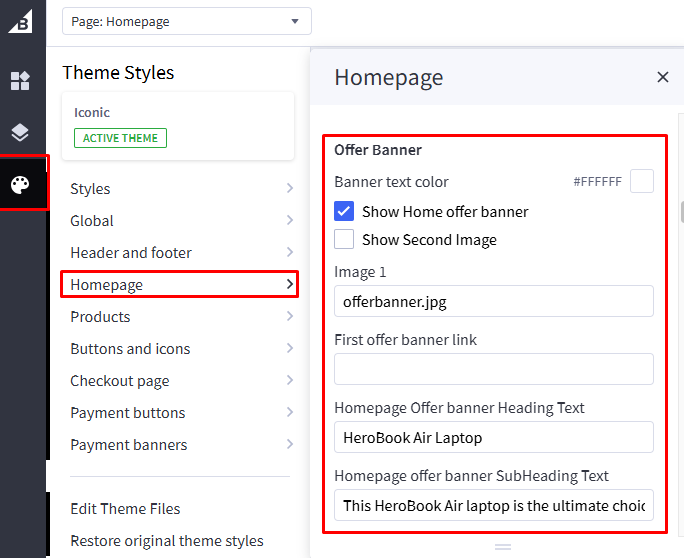Close the Homepage settings panel
684x558 pixels.
click(x=662, y=77)
